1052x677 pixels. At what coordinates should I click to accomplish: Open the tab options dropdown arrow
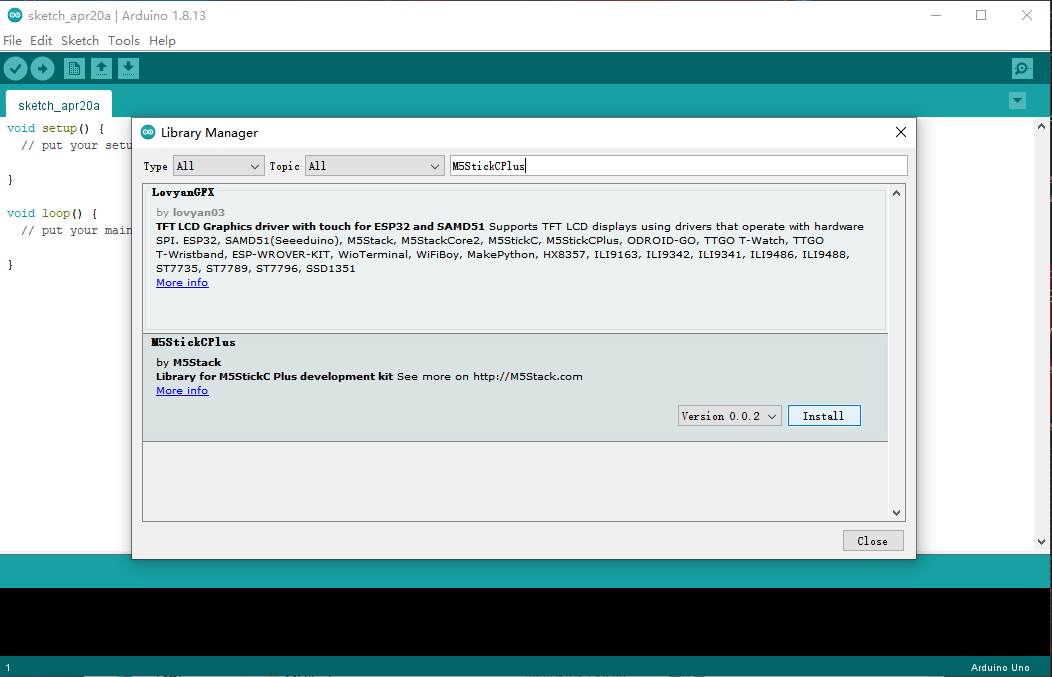[1017, 101]
